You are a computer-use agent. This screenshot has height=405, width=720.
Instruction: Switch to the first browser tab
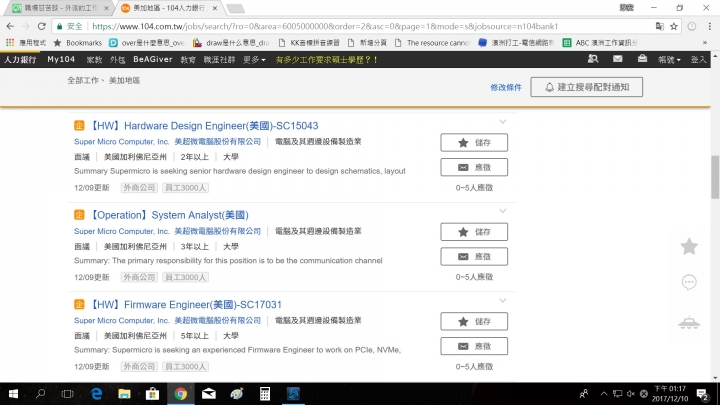click(58, 8)
